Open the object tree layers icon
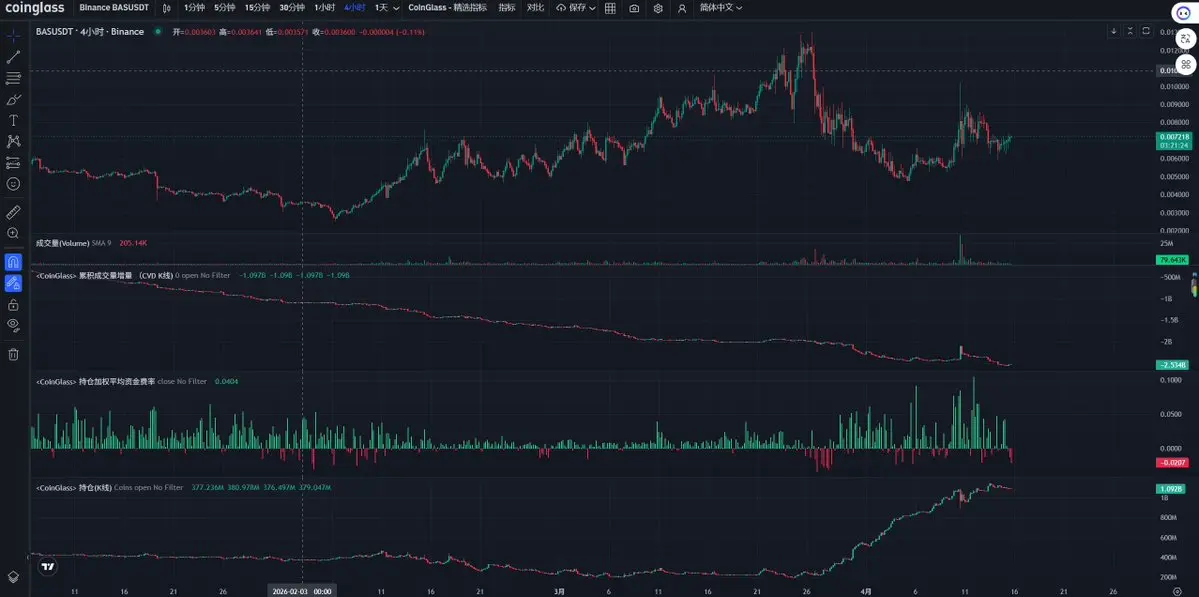Screen dimensions: 1199x597 13,577
